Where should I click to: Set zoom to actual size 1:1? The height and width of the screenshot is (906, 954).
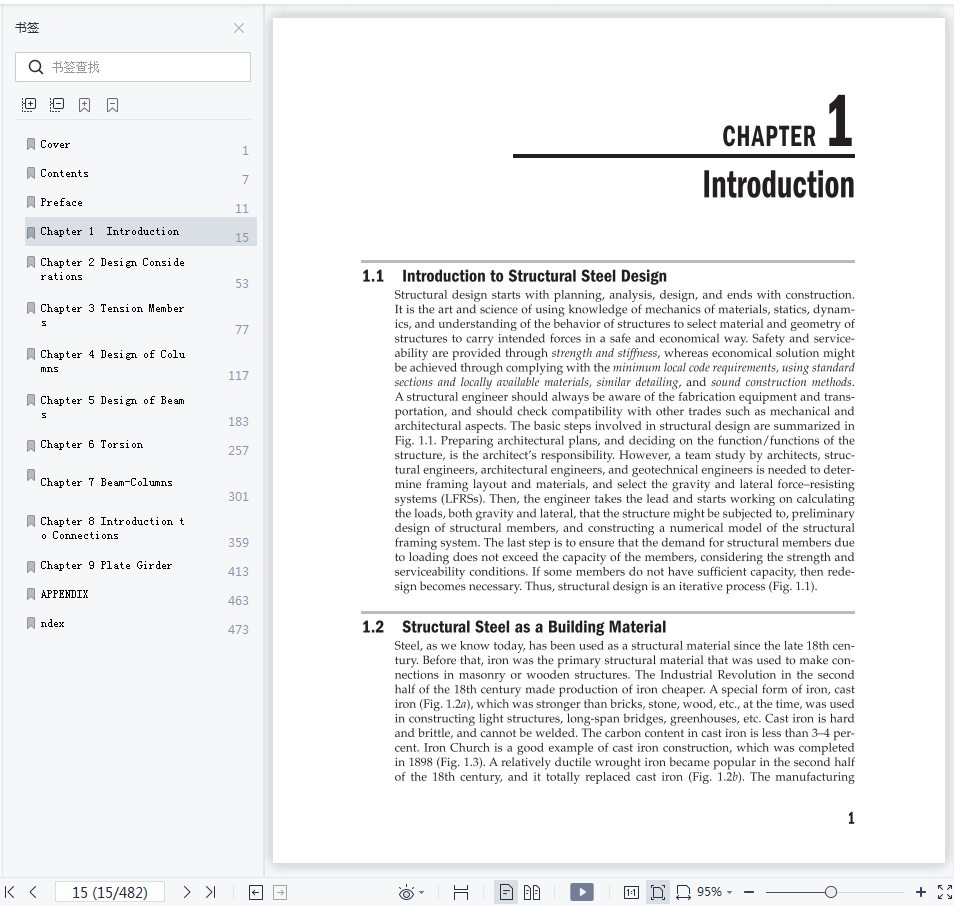pyautogui.click(x=631, y=893)
